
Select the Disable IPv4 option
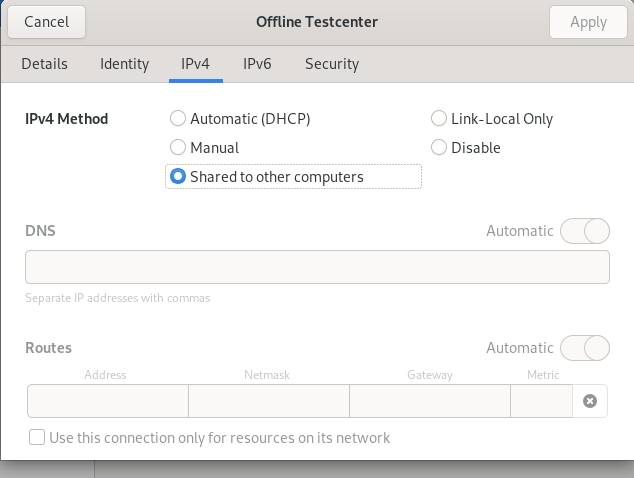(439, 148)
